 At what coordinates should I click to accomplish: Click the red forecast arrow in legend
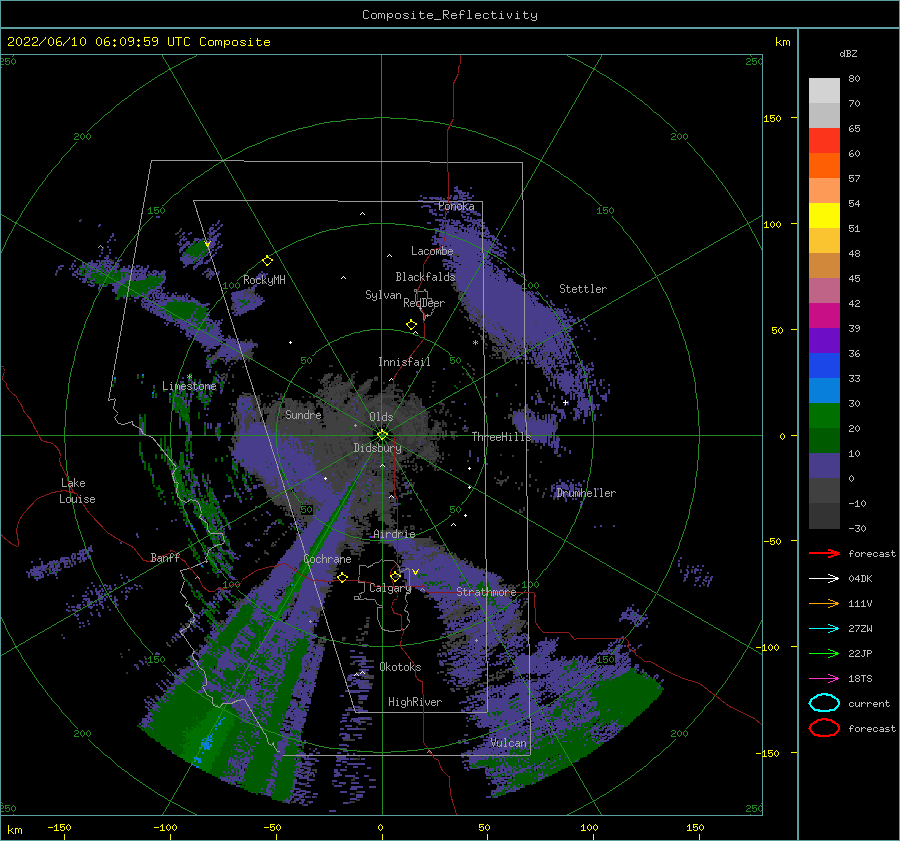(x=824, y=553)
